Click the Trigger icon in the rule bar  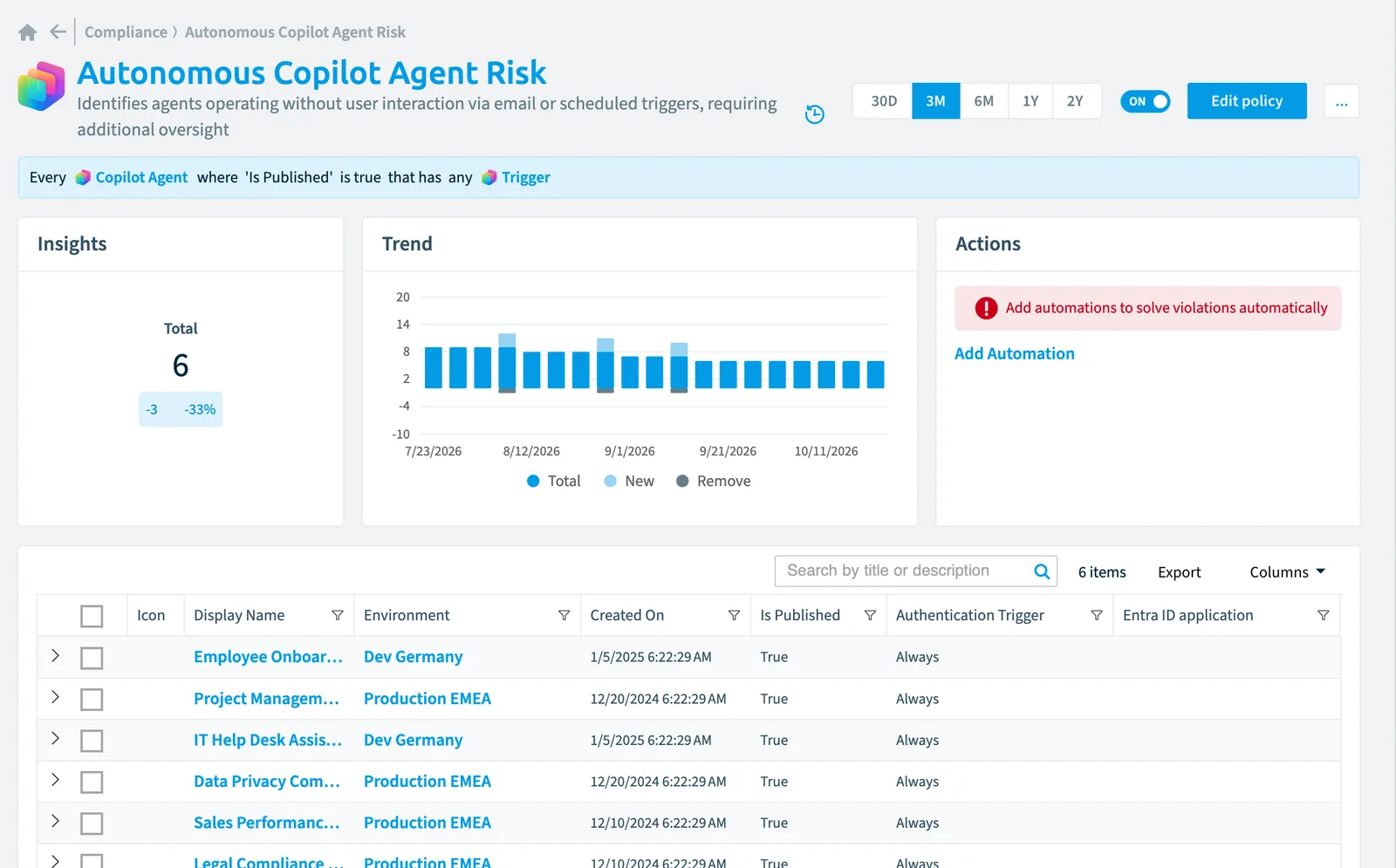489,177
